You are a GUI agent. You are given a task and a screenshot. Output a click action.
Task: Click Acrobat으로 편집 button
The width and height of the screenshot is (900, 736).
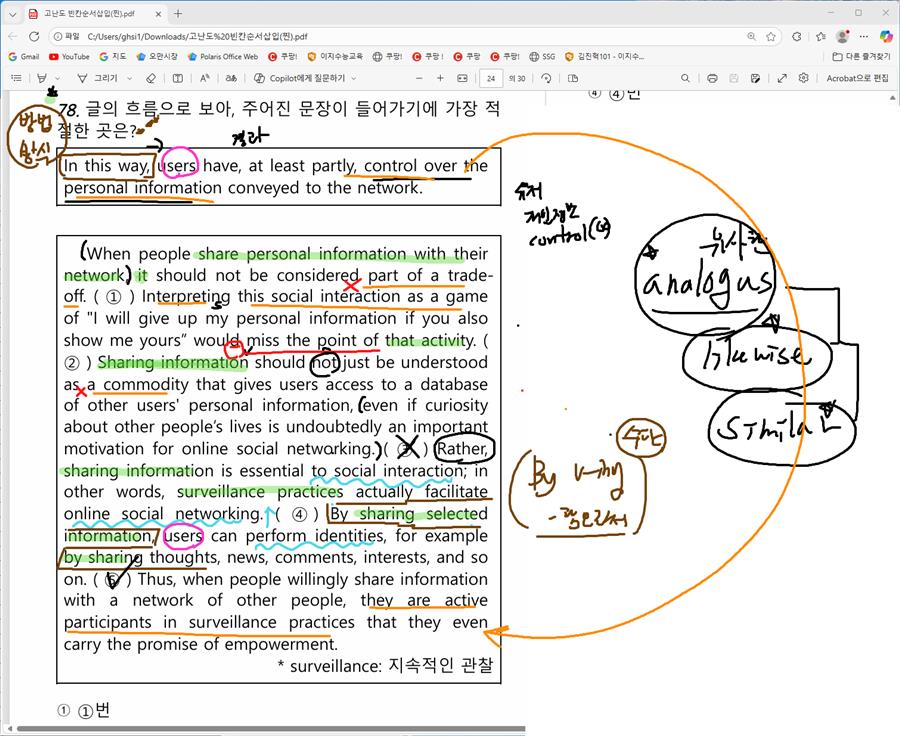[856, 78]
